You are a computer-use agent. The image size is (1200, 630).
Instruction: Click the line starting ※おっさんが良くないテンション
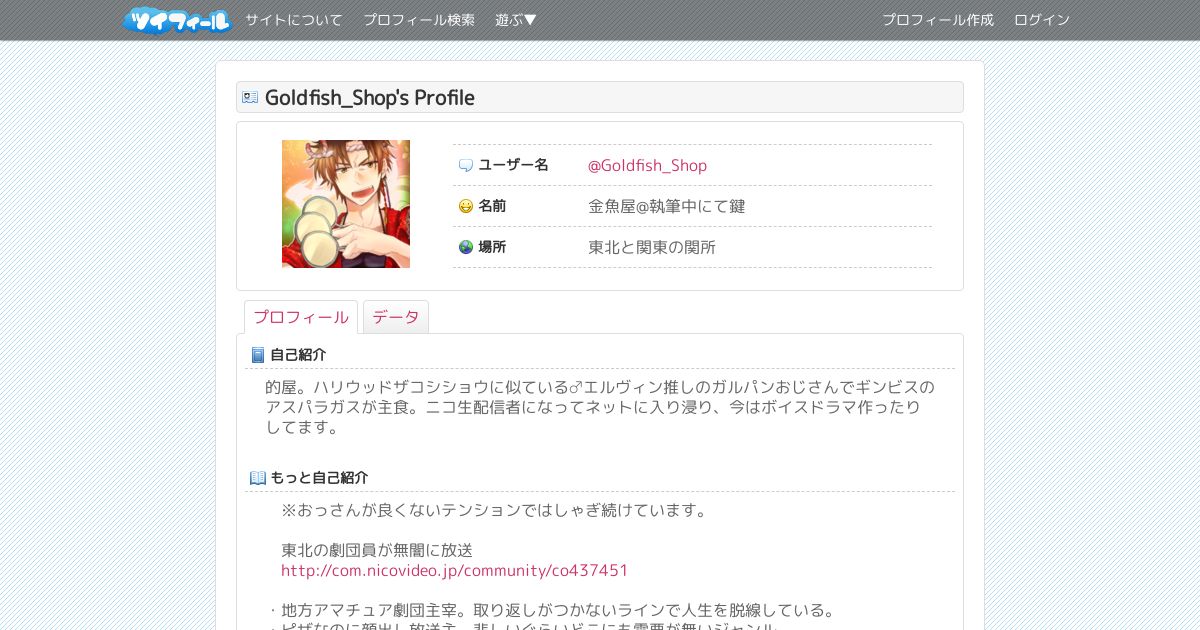[495, 510]
